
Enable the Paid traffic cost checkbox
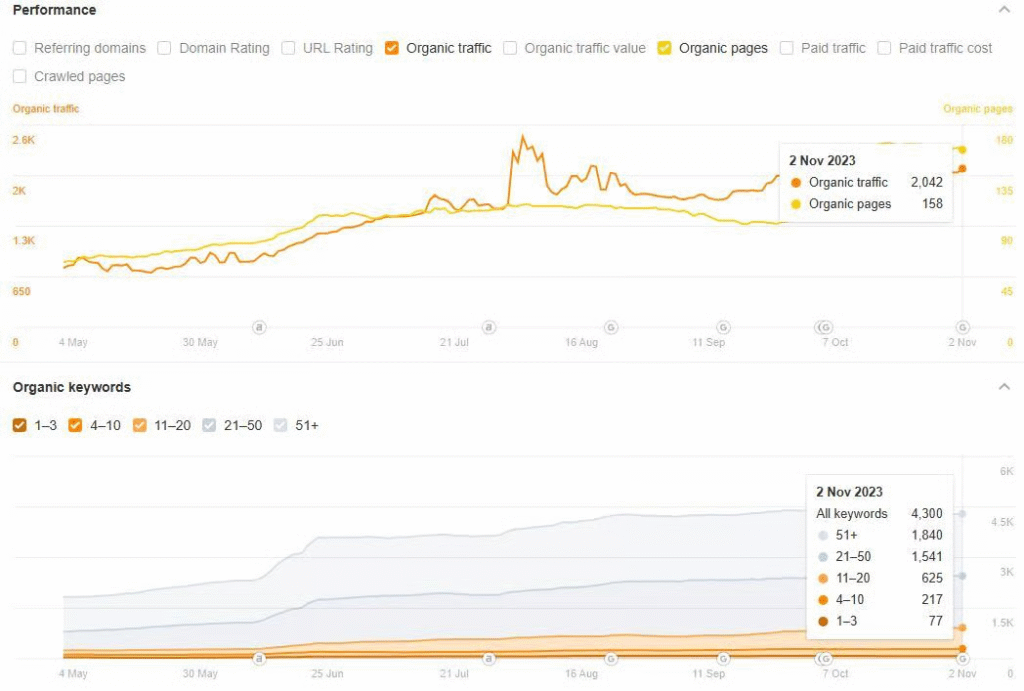point(885,48)
